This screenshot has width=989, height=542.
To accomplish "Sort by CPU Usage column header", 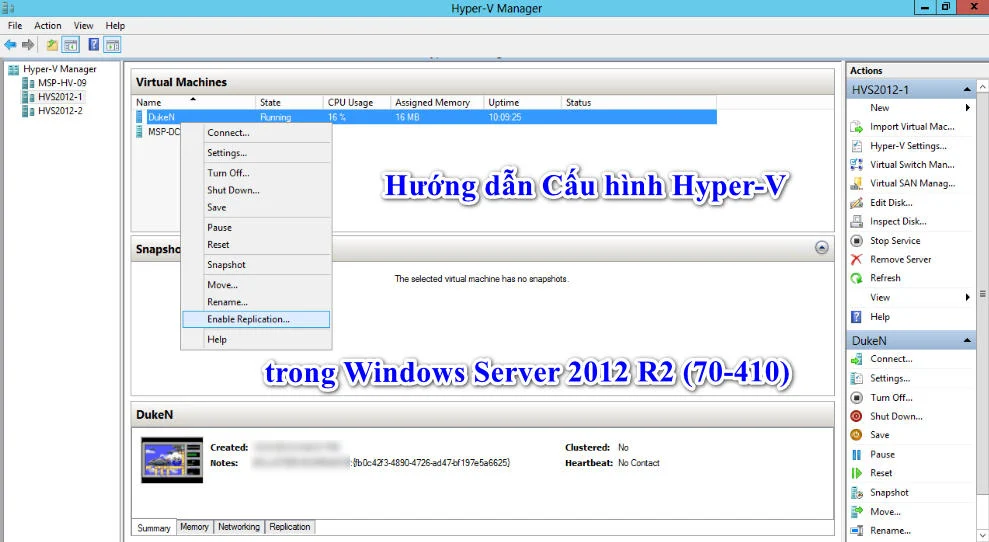I will pyautogui.click(x=356, y=102).
